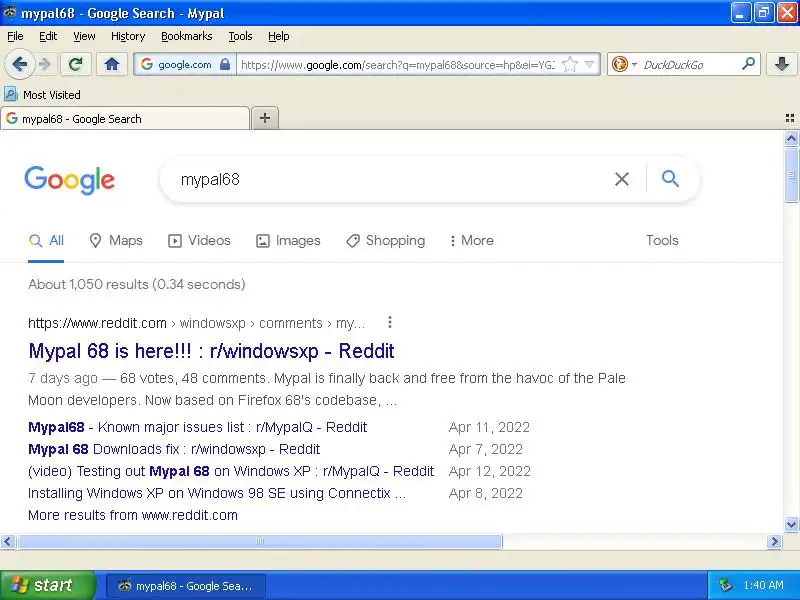800x600 pixels.
Task: Click the 'Apr 11, 2022' date text
Action: [x=489, y=427]
